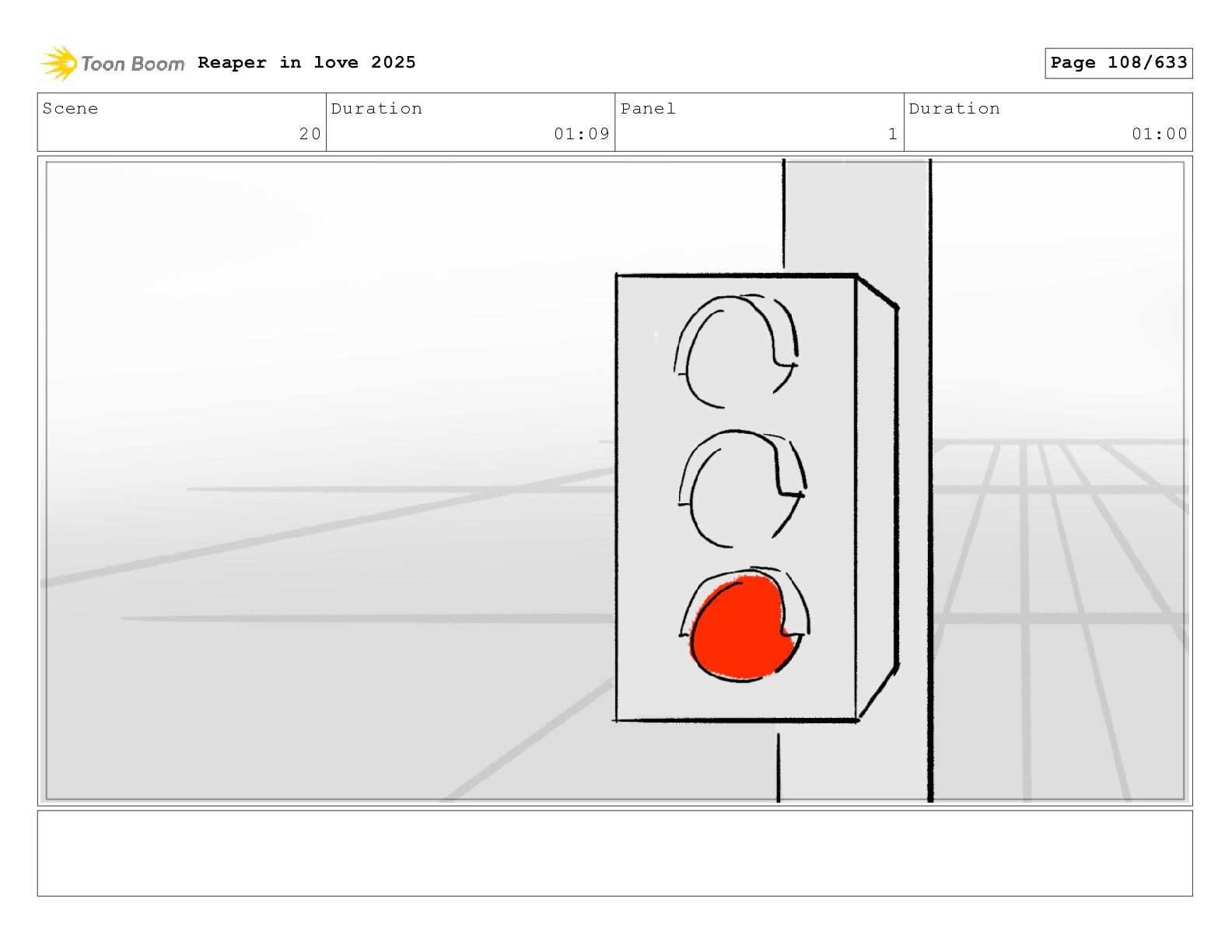This screenshot has width=1232, height=952.
Task: Click the panel duration value '01:00'
Action: [1160, 134]
